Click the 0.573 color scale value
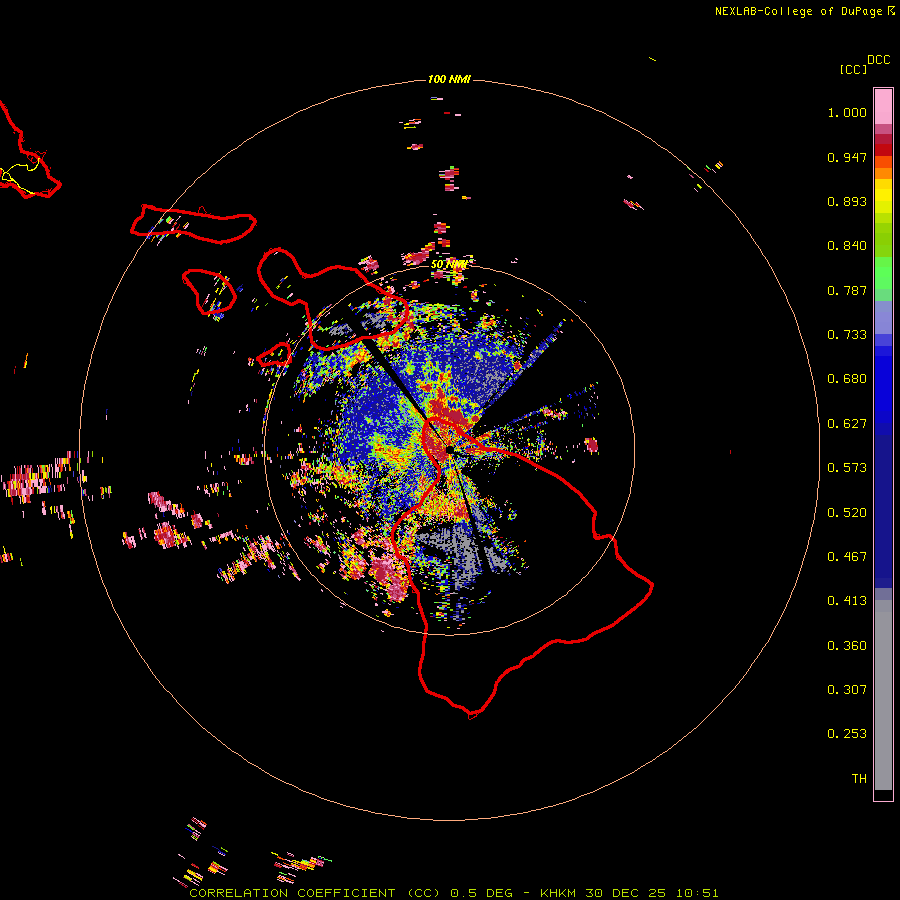The height and width of the screenshot is (900, 900). tap(847, 468)
